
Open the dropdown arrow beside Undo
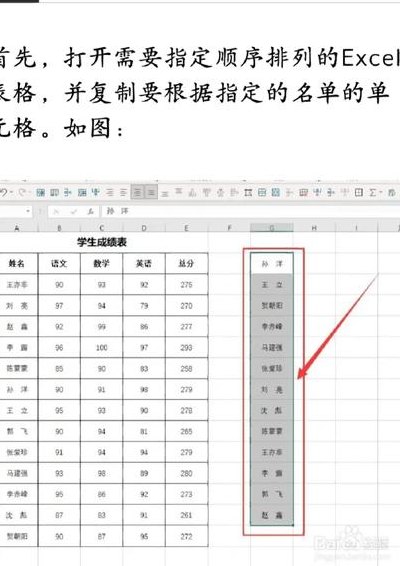click(11, 193)
